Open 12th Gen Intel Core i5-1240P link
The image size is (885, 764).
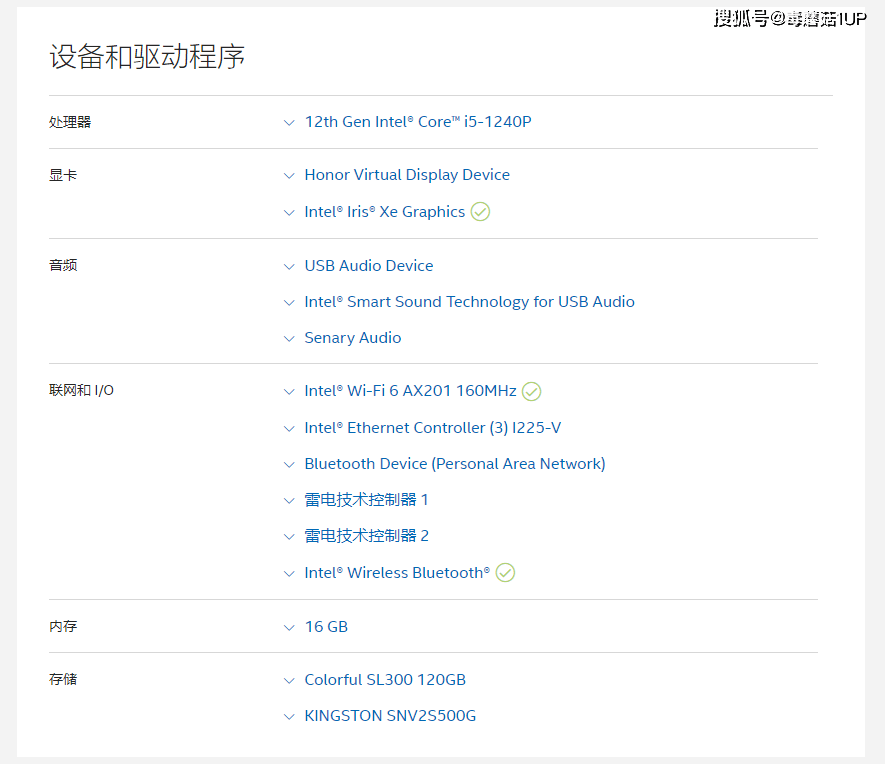point(418,122)
